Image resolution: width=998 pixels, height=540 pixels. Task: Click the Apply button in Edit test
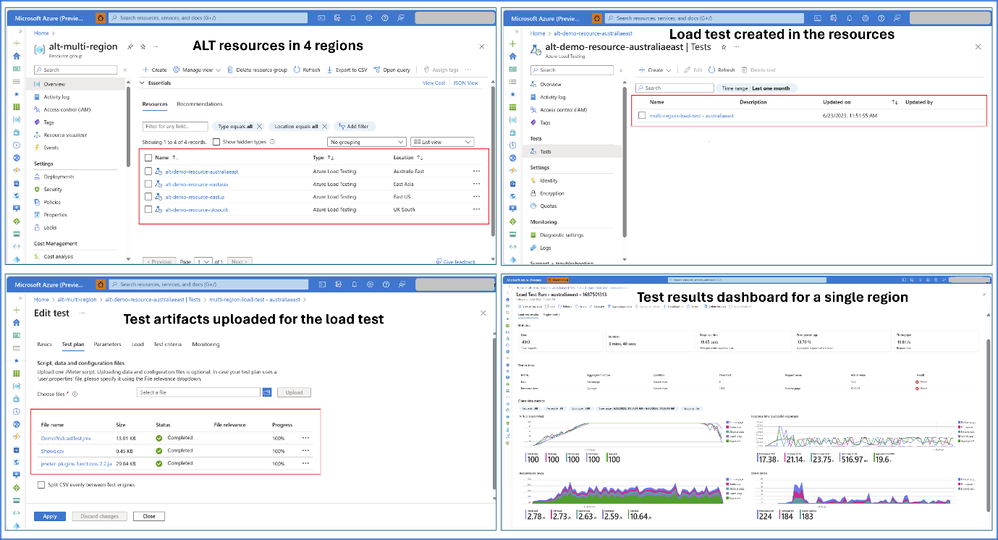click(x=50, y=516)
